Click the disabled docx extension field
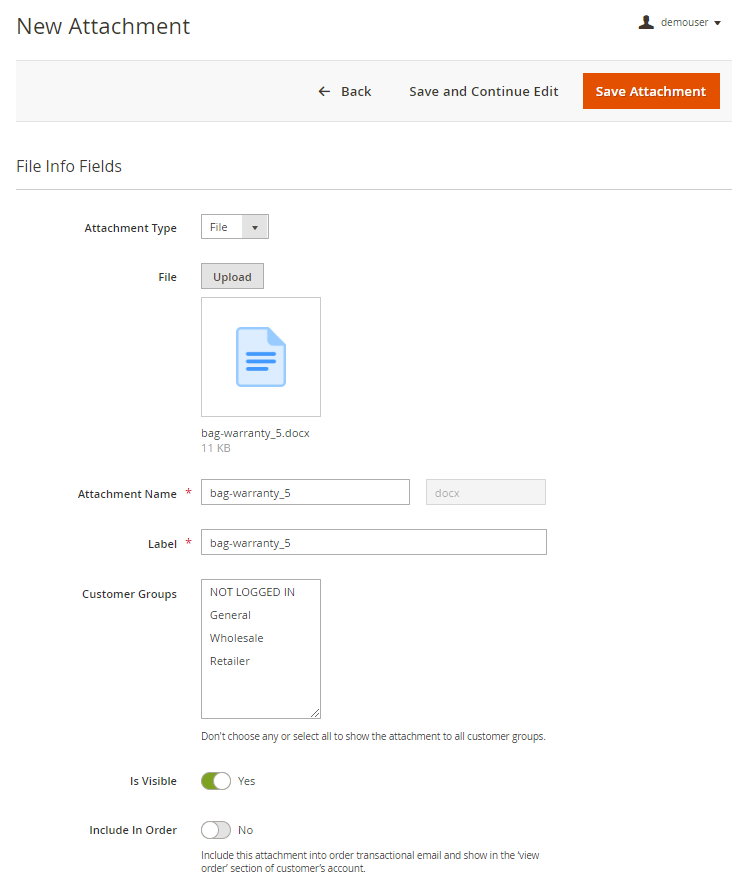The image size is (746, 893). [x=485, y=492]
